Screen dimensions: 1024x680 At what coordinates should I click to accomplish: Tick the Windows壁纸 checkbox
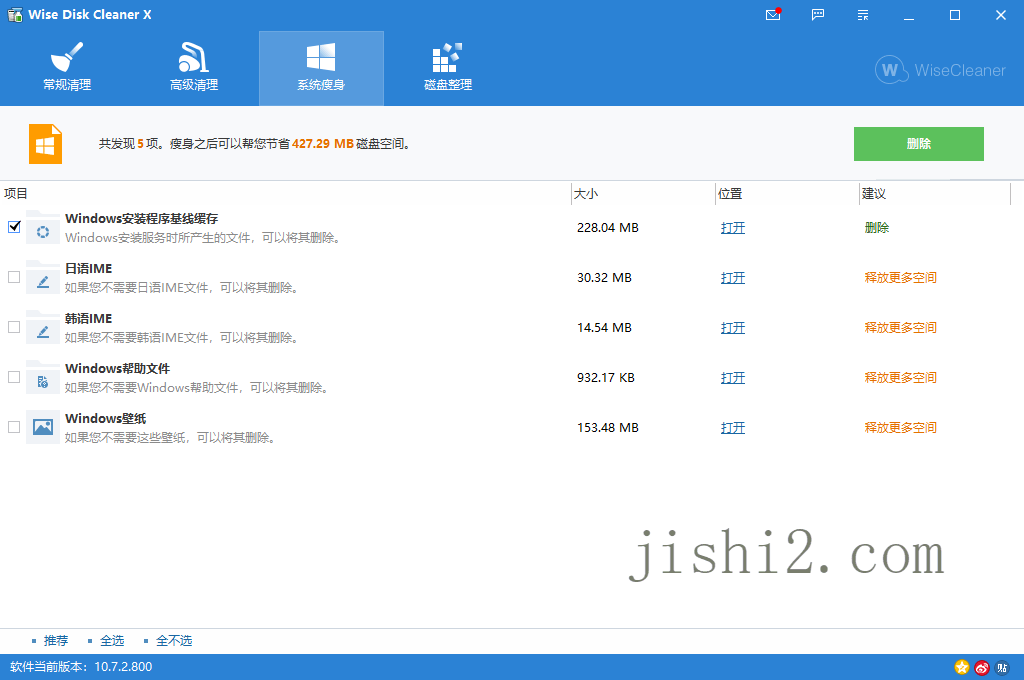[14, 427]
